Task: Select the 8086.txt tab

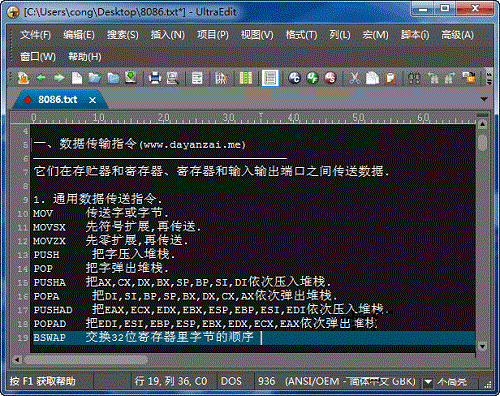Action: (x=57, y=99)
